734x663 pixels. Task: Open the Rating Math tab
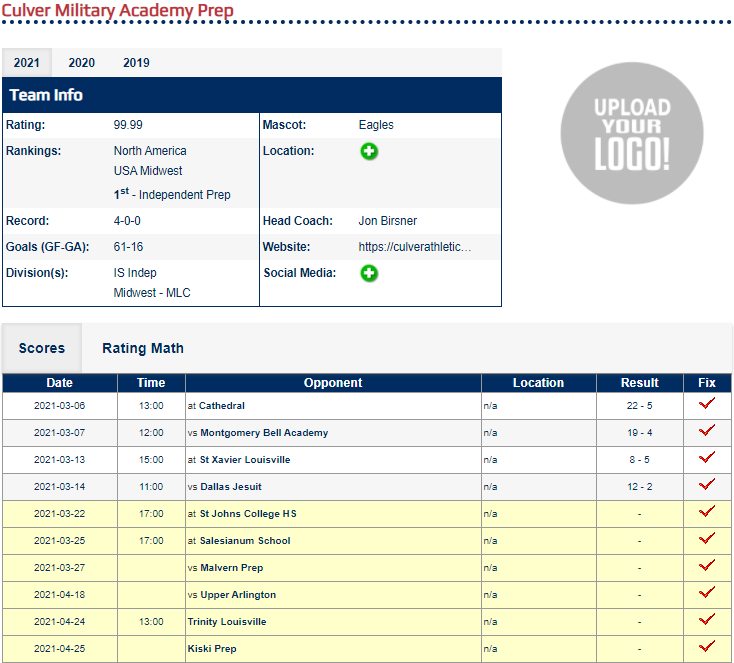143,348
